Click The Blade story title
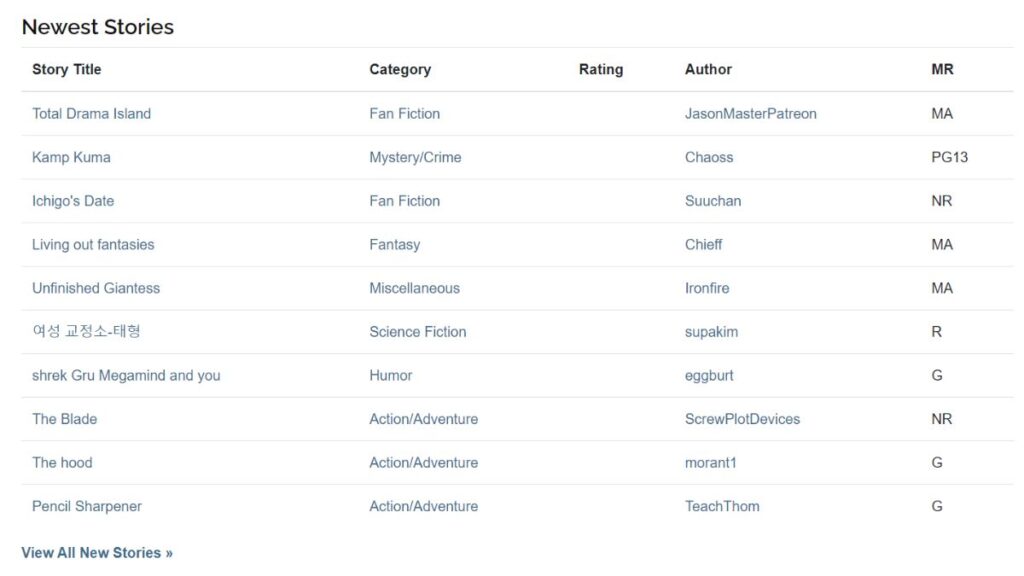This screenshot has width=1024, height=576. 64,419
